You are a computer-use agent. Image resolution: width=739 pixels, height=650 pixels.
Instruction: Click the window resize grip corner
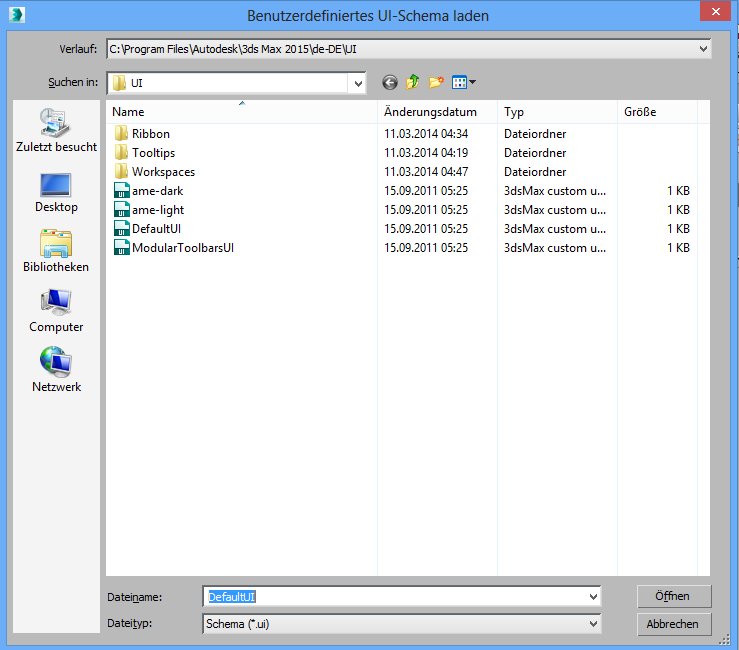pyautogui.click(x=724, y=640)
